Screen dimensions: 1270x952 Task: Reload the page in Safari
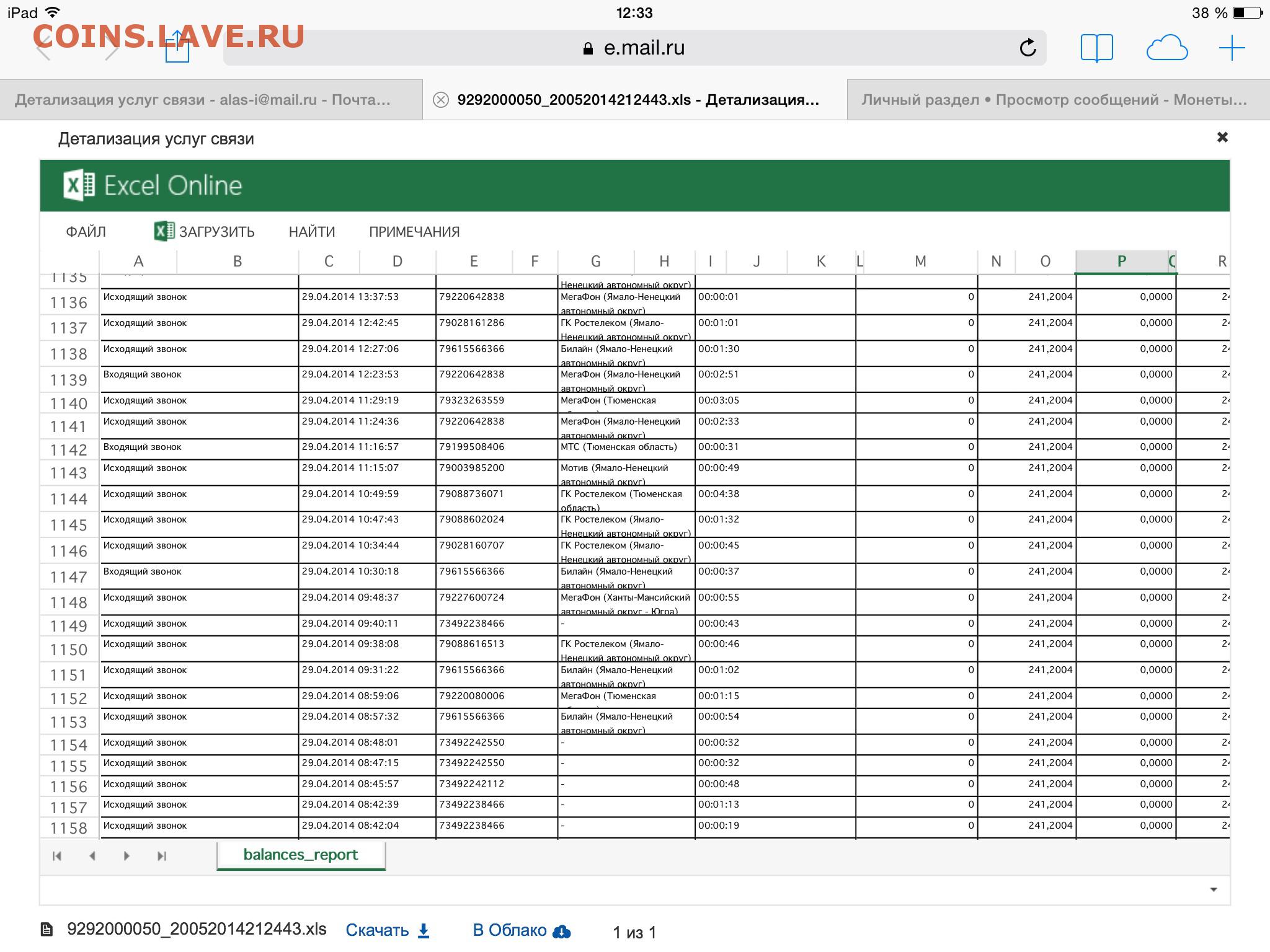tap(1028, 48)
